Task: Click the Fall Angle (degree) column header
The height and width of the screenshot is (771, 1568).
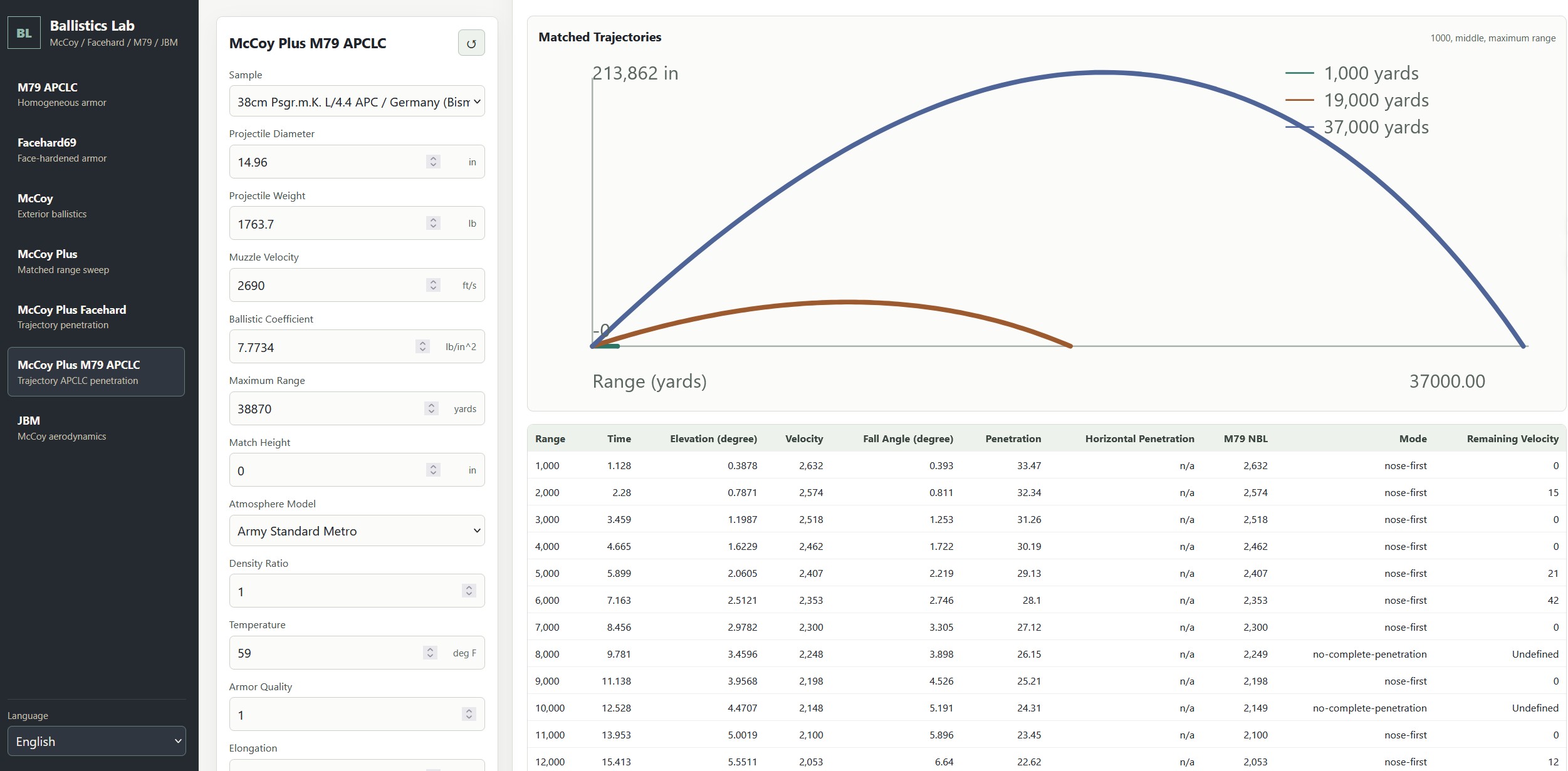Action: click(x=908, y=439)
